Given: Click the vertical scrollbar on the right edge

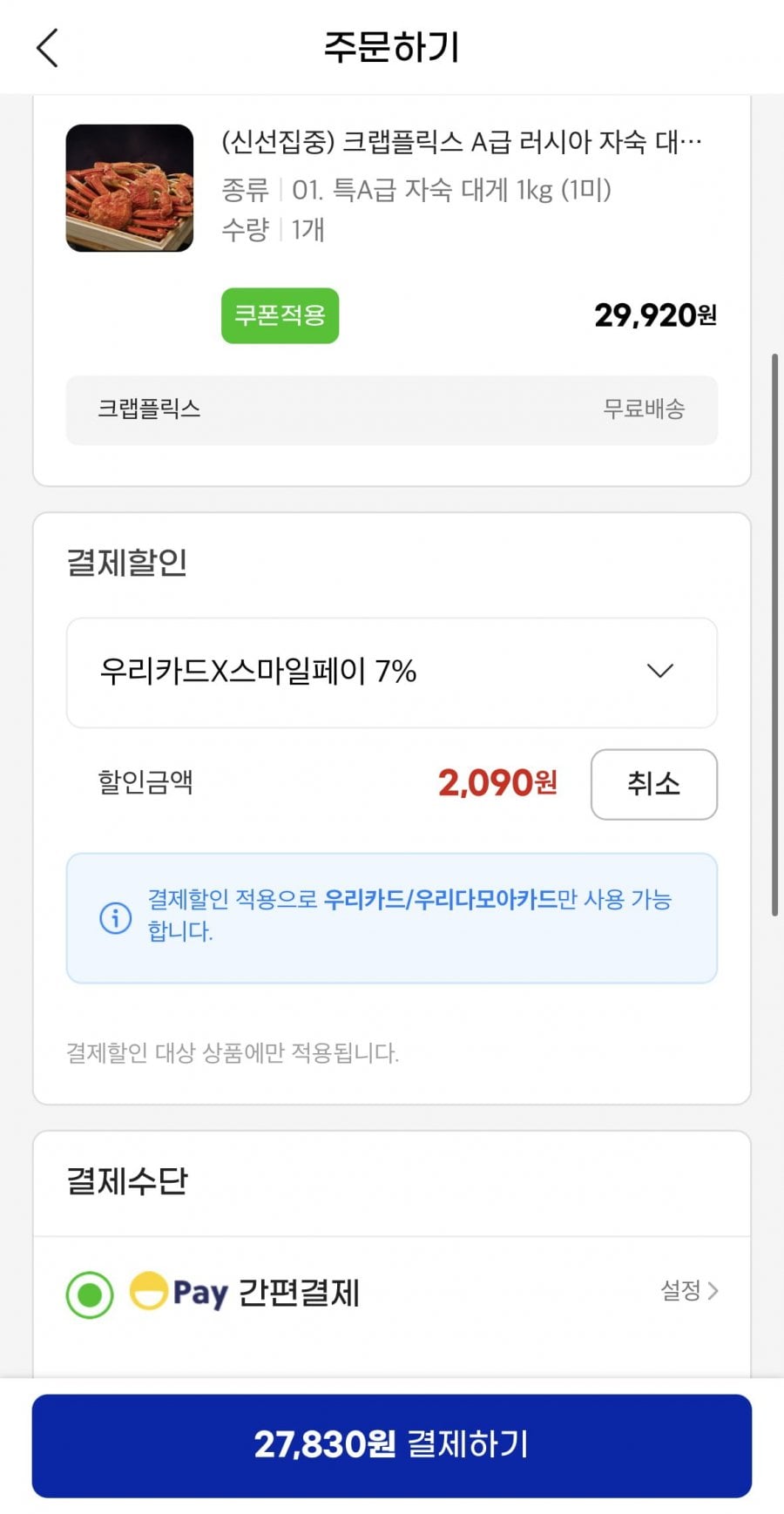Looking at the screenshot, I should click(774, 634).
